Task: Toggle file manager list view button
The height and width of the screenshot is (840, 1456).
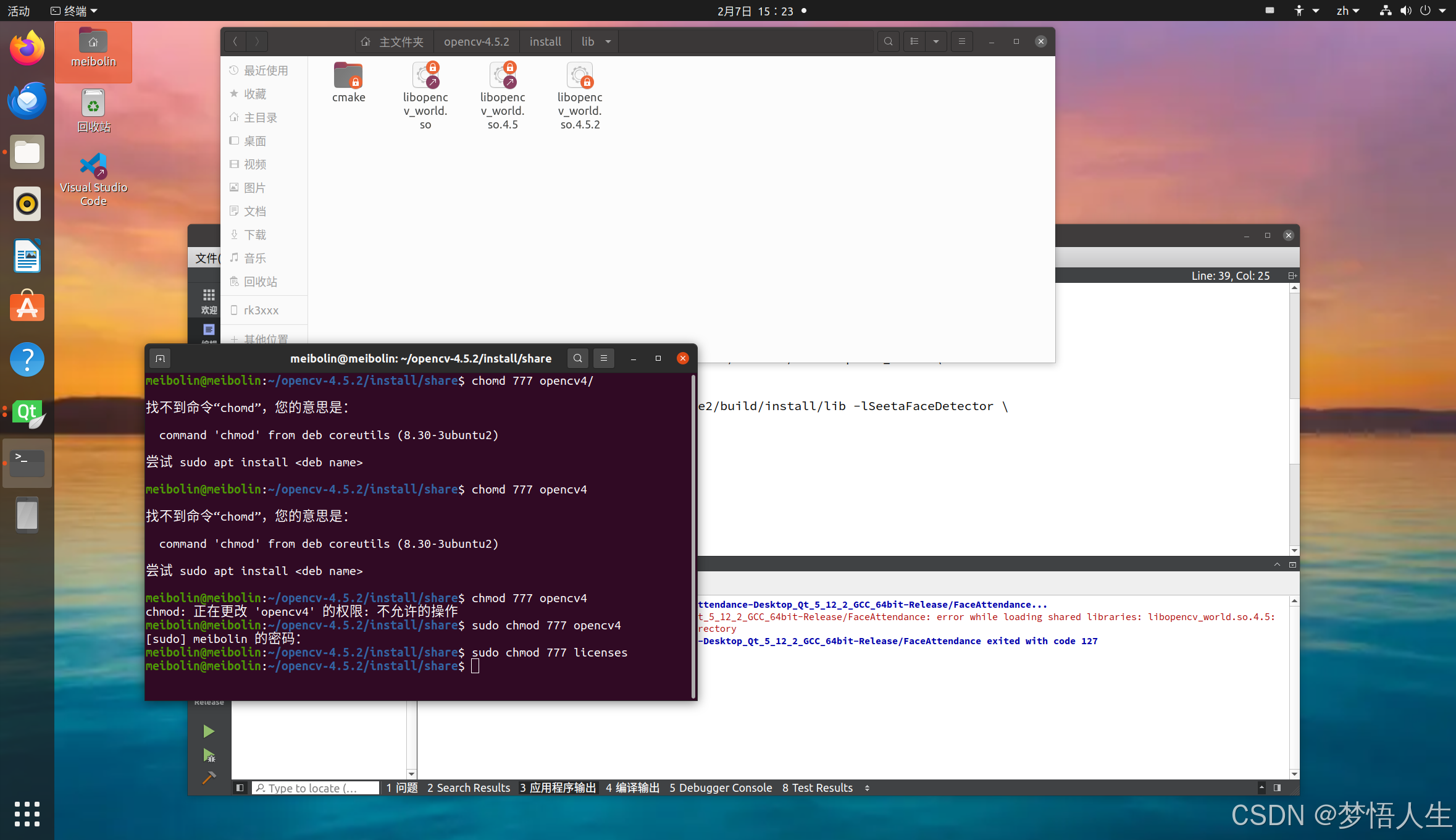Action: [914, 41]
